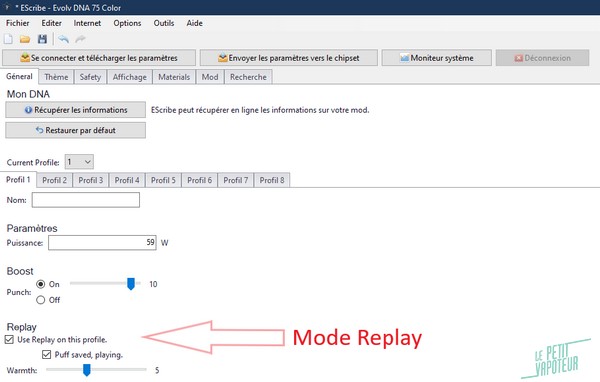Click the Punch slider handle
Image resolution: width=600 pixels, height=382 pixels.
[131, 284]
